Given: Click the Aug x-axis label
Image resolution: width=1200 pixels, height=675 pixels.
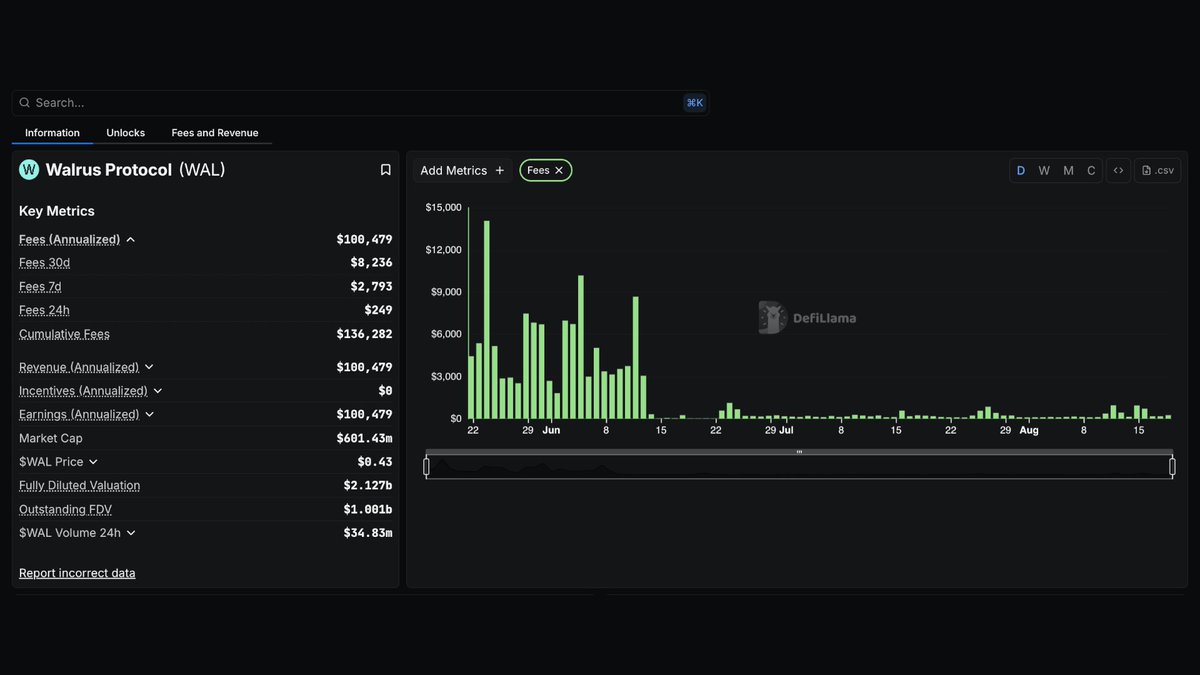Looking at the screenshot, I should pyautogui.click(x=1029, y=430).
